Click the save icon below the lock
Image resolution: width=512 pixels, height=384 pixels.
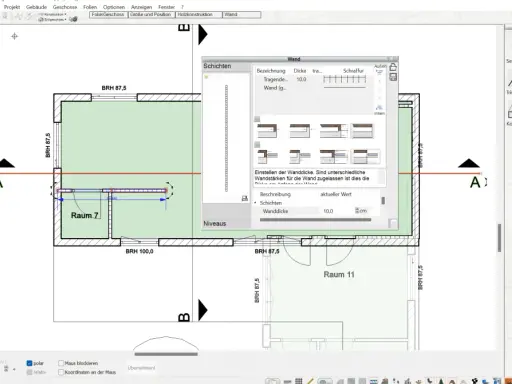point(393,77)
